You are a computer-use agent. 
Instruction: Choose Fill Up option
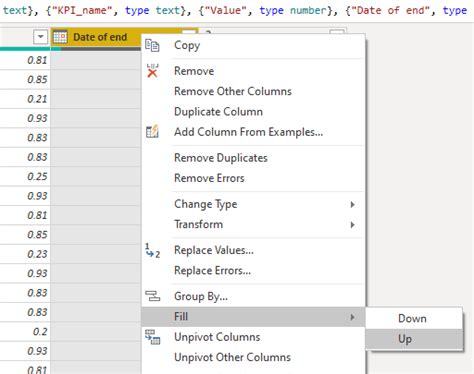tap(414, 339)
